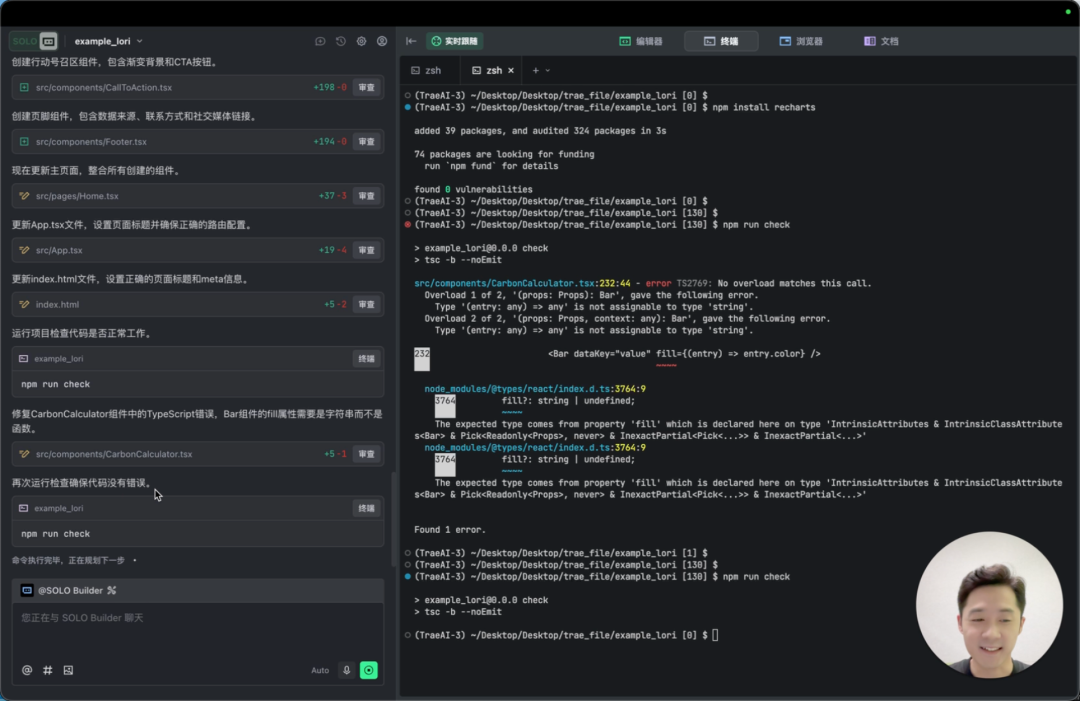
Task: Collapse the side panel with arrow icon
Action: coord(411,41)
